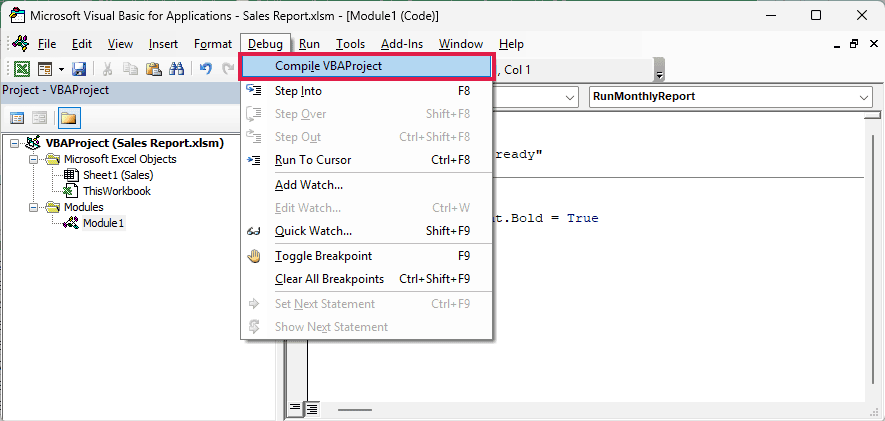The width and height of the screenshot is (885, 421).
Task: Collapse the Modules folder node
Action: point(33,207)
